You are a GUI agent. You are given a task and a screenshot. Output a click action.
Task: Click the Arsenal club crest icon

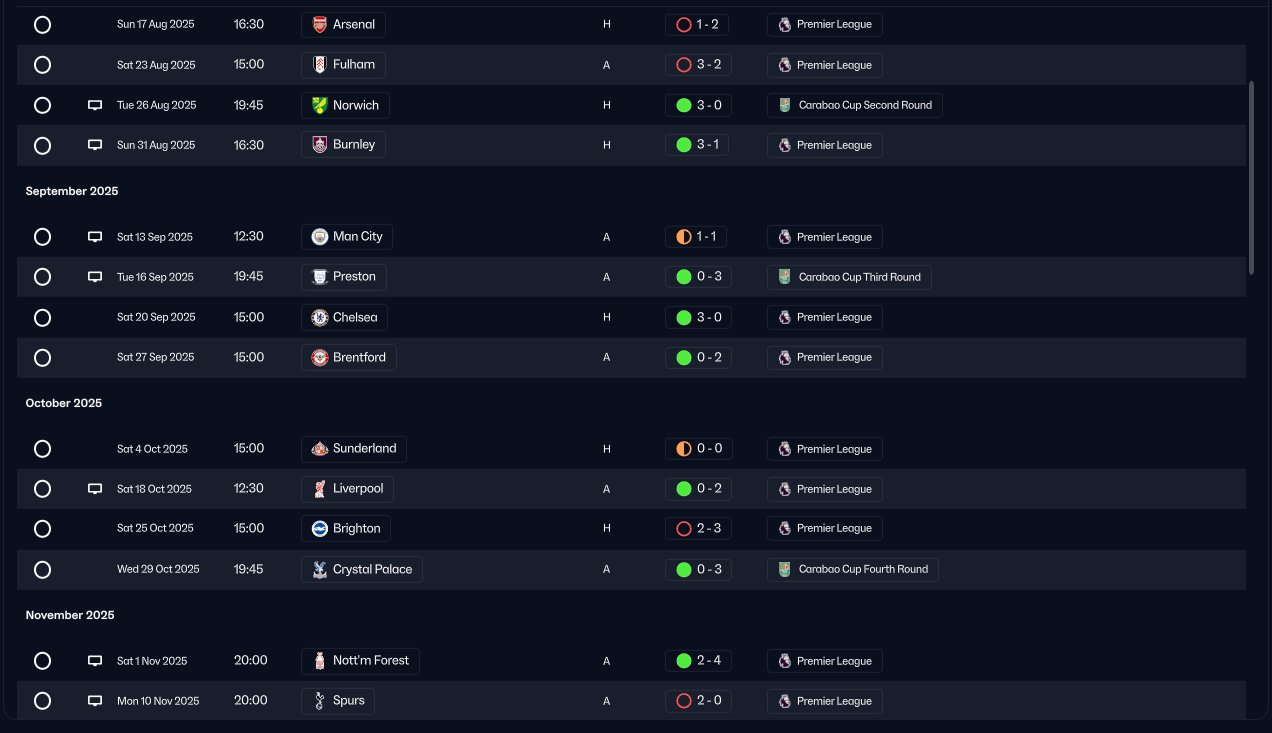319,25
